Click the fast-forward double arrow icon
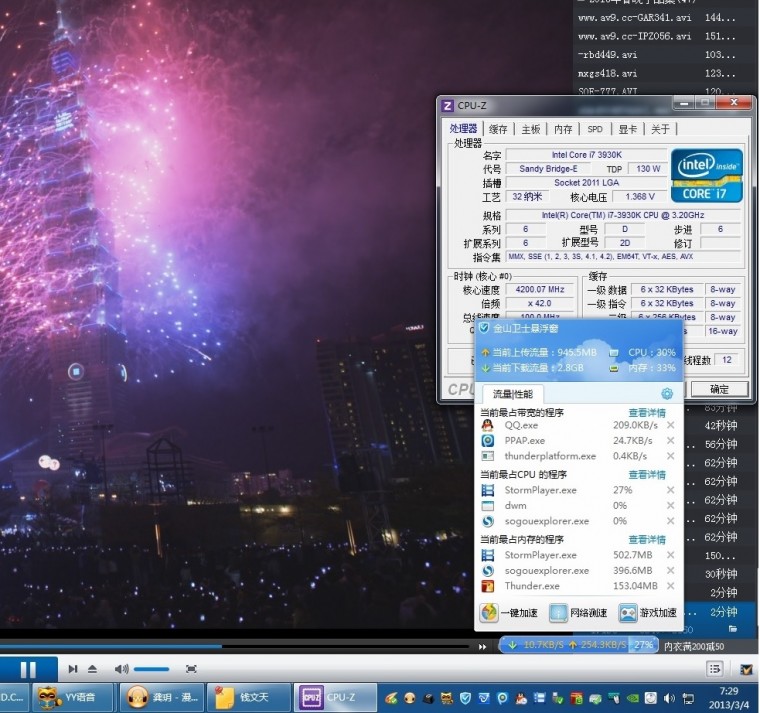The image size is (760, 713). click(x=482, y=647)
